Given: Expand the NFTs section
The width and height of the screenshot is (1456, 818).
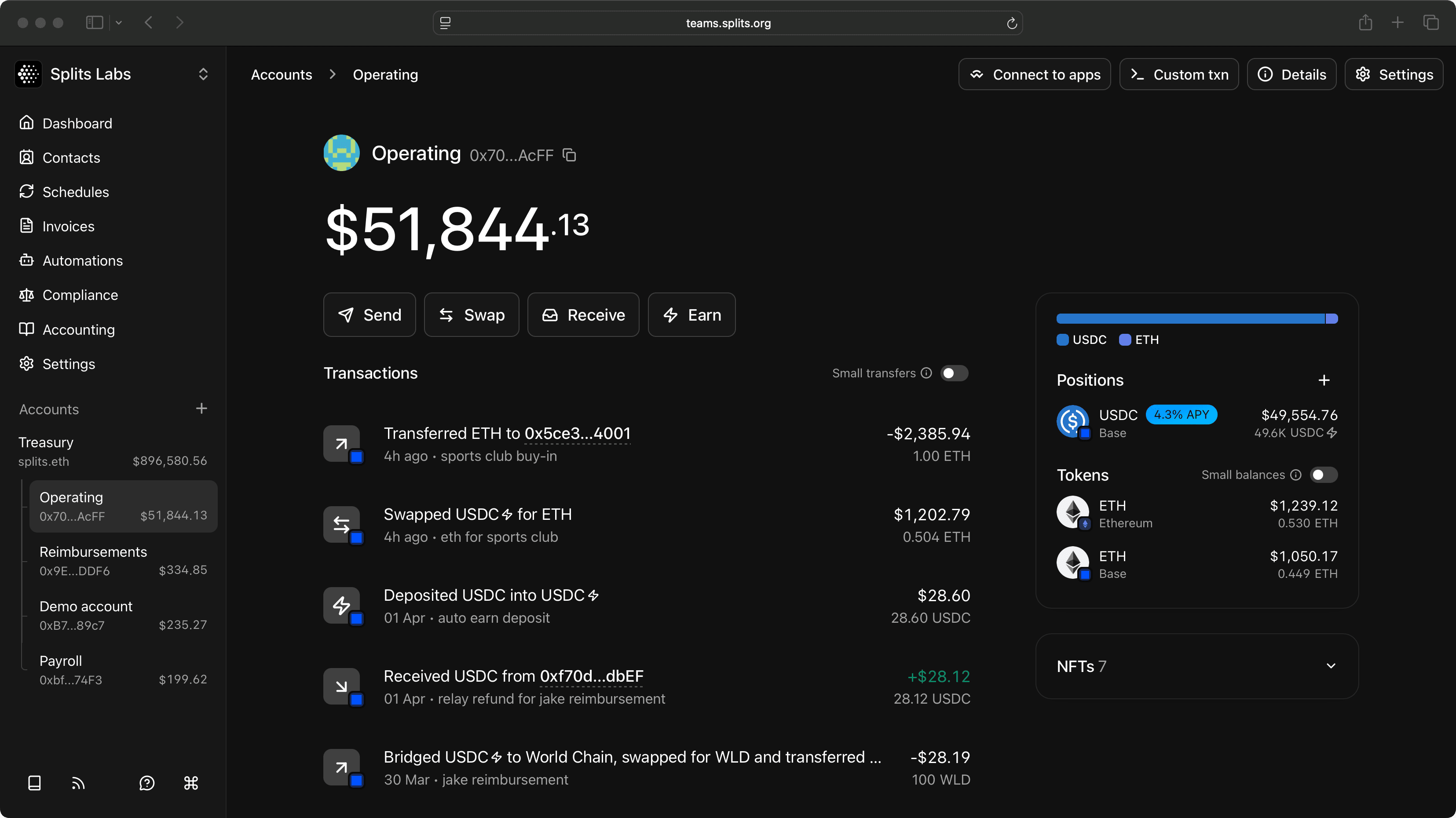Looking at the screenshot, I should (1331, 666).
